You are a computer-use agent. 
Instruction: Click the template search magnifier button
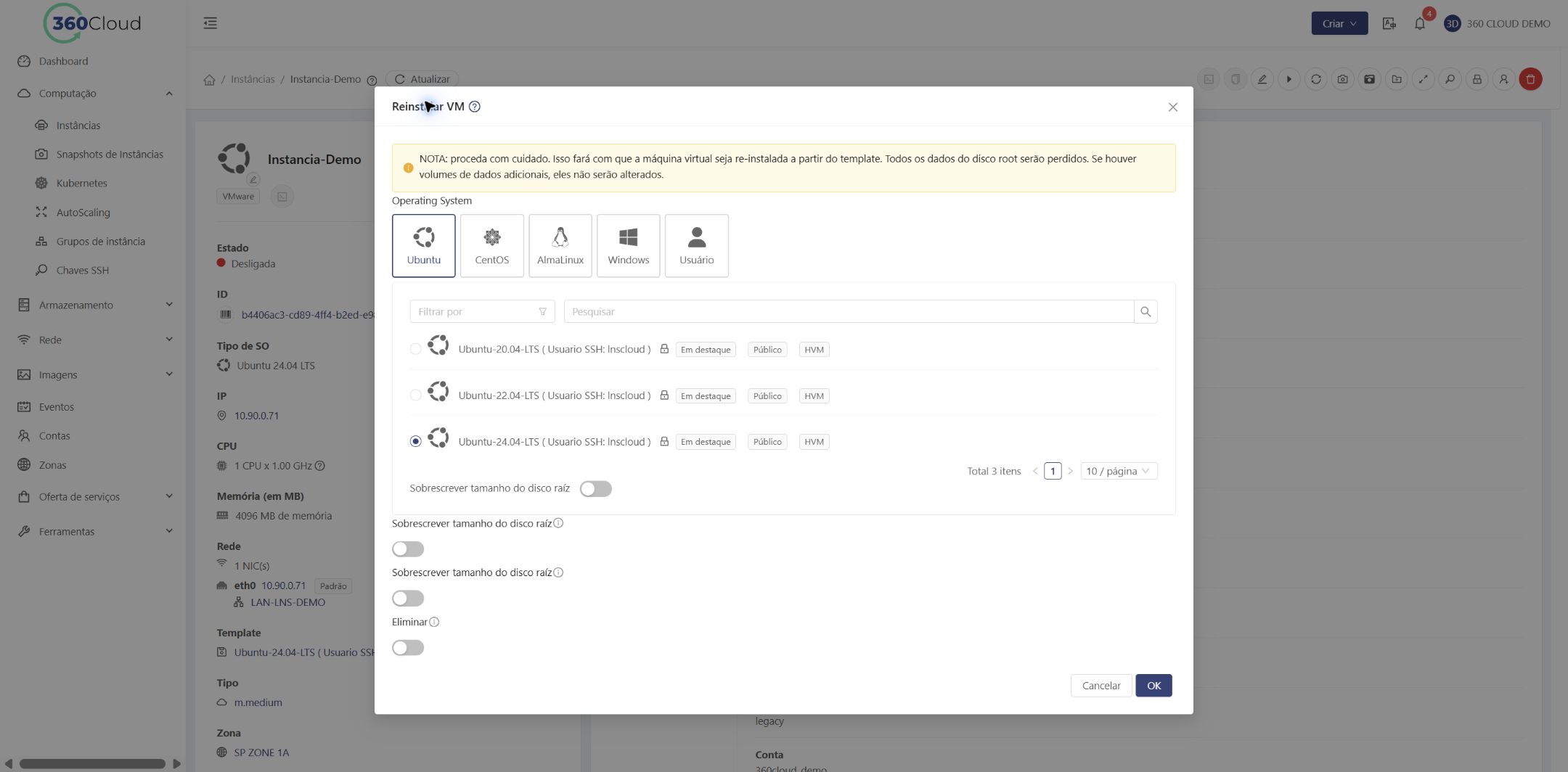(x=1146, y=311)
